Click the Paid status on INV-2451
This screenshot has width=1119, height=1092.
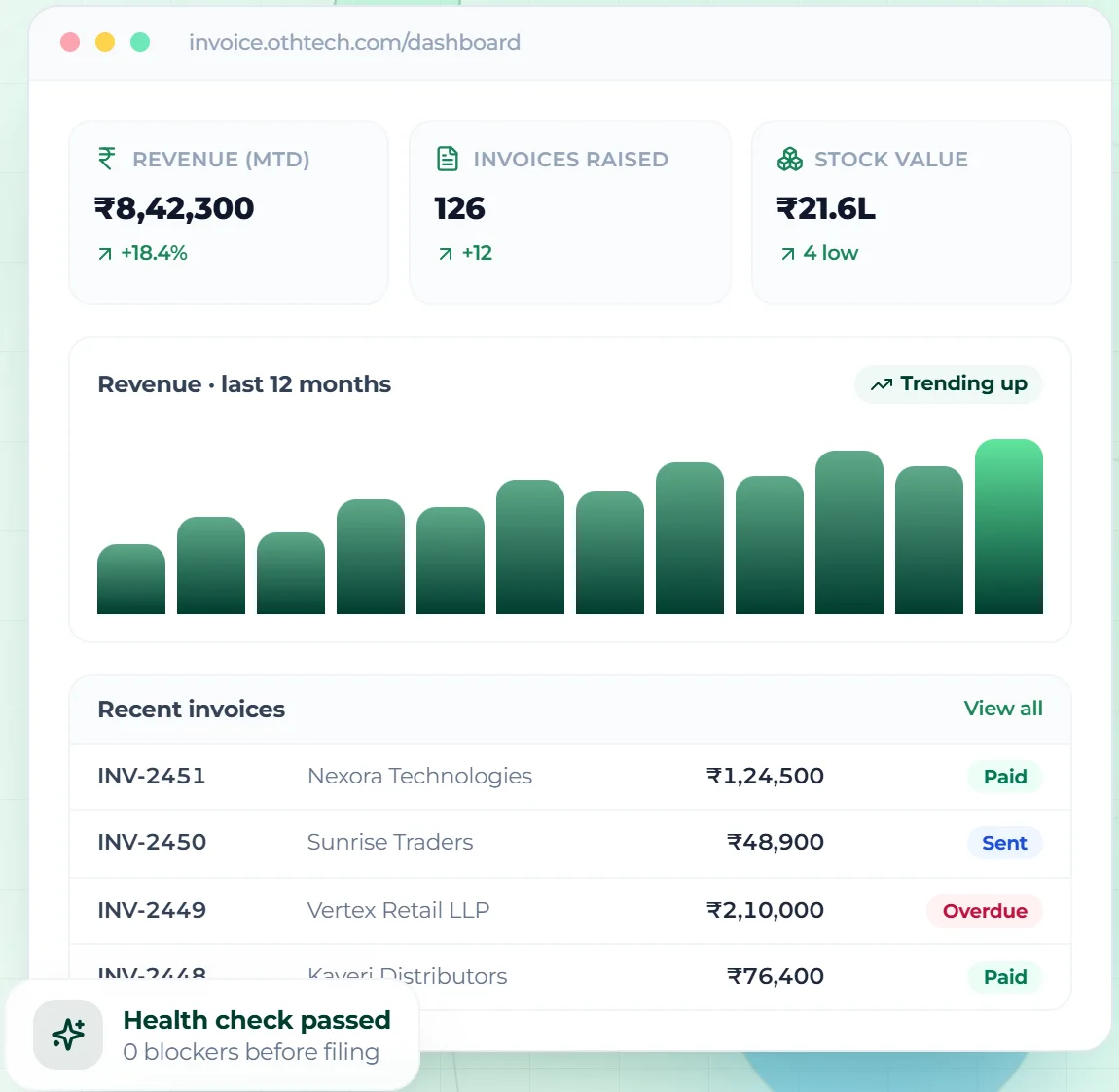(1005, 777)
